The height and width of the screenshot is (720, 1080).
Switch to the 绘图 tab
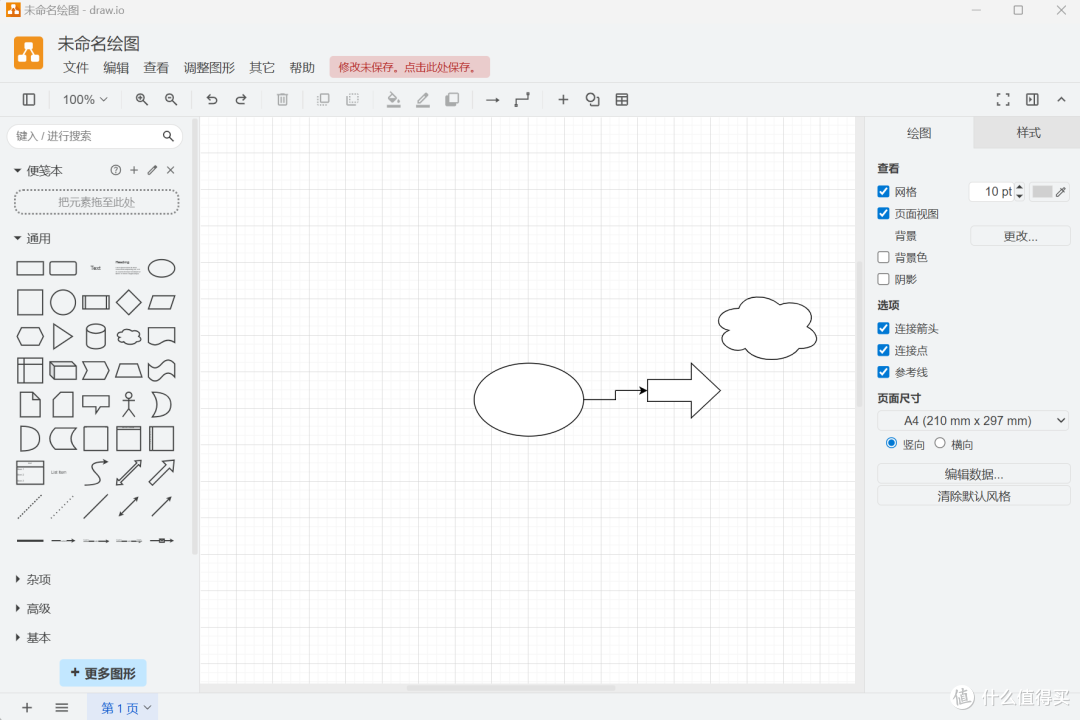[x=919, y=132]
